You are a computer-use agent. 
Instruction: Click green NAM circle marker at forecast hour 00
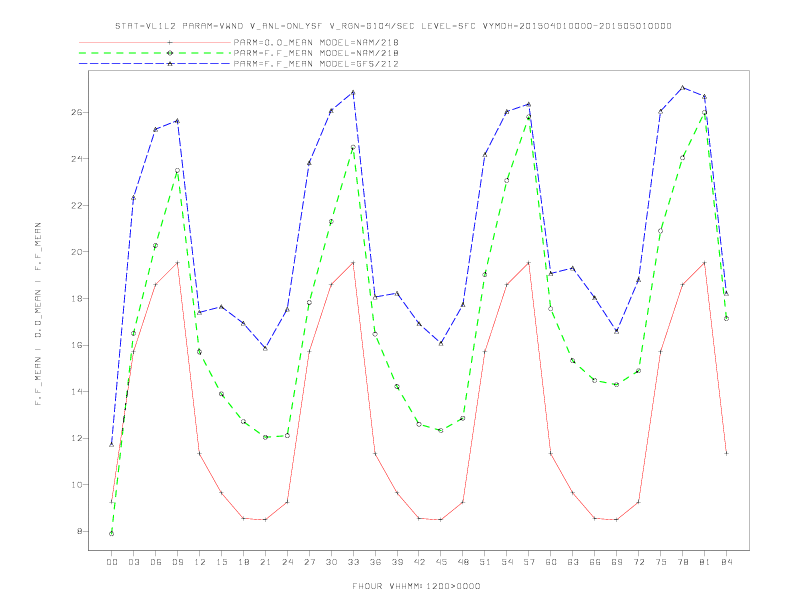pyautogui.click(x=112, y=534)
